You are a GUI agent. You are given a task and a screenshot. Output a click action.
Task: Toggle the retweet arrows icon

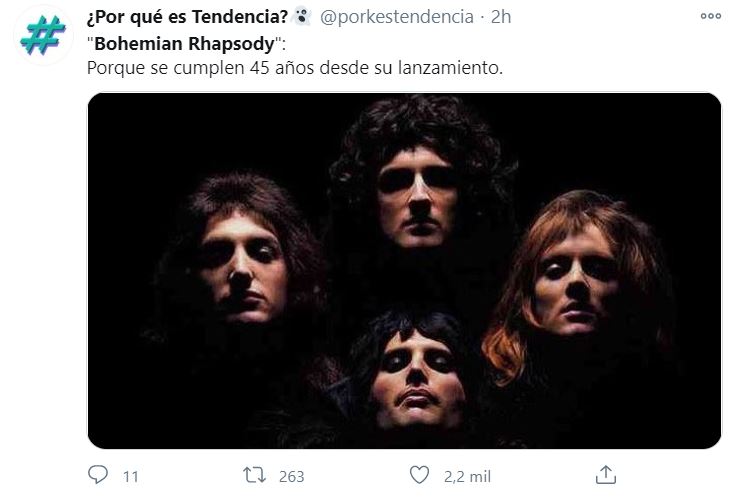[x=255, y=475]
